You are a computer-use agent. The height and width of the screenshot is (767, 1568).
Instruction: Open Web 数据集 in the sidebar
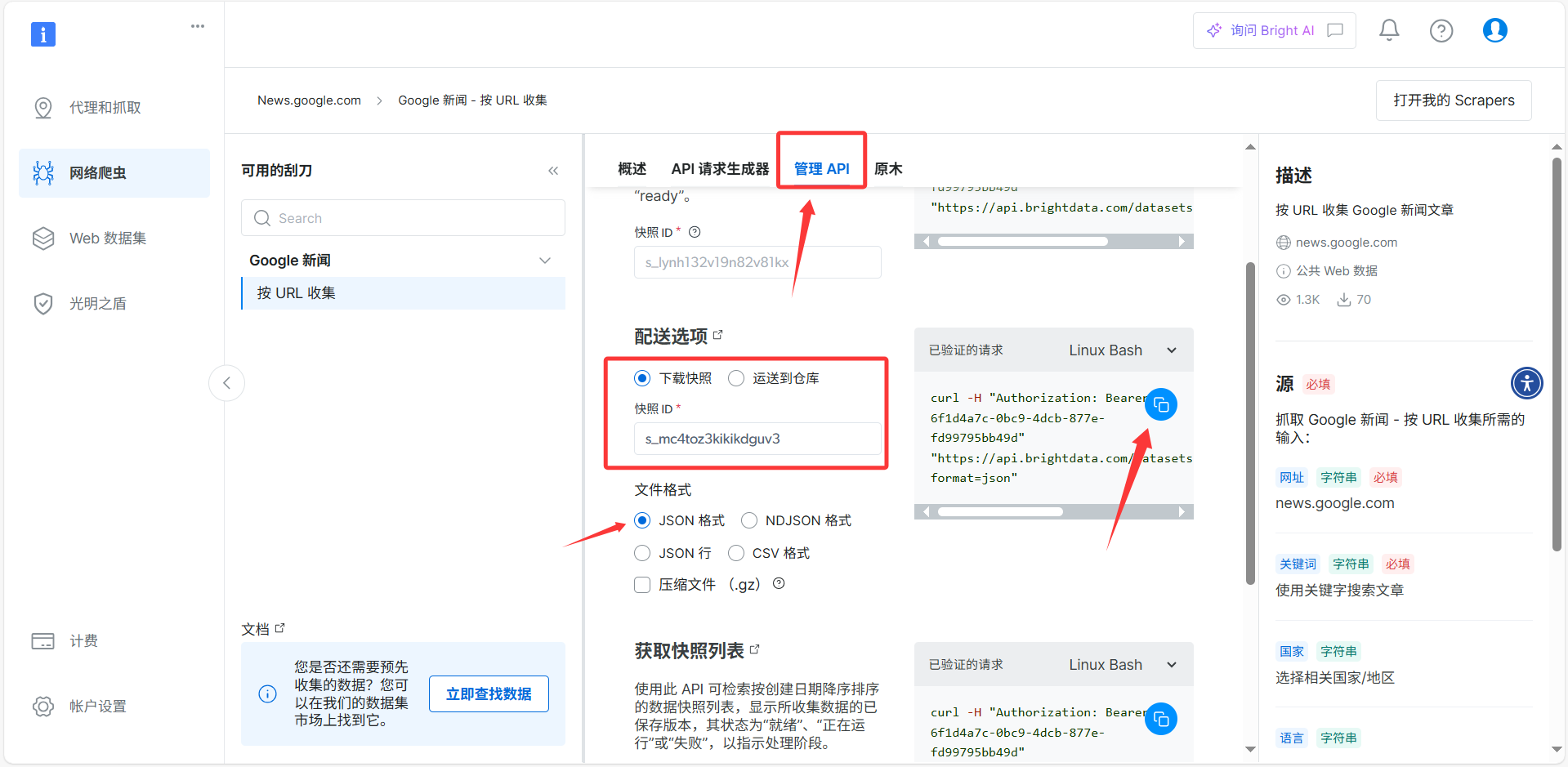[x=114, y=239]
